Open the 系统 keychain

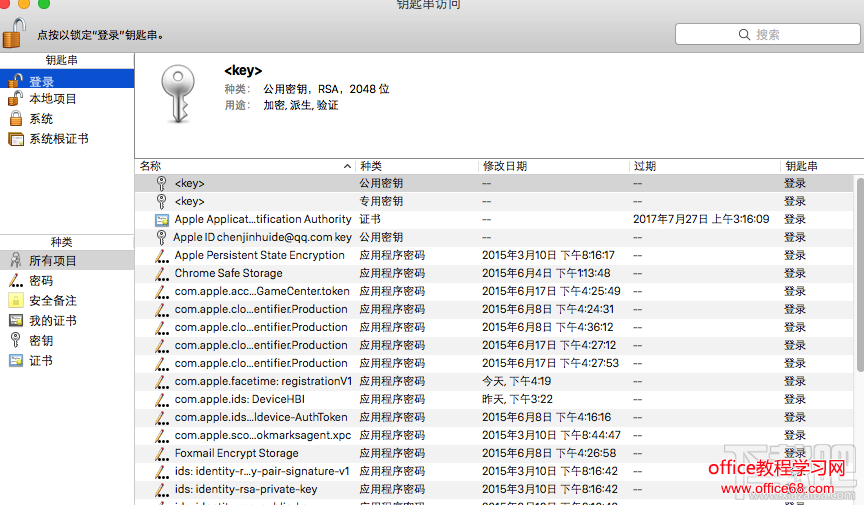(41, 119)
